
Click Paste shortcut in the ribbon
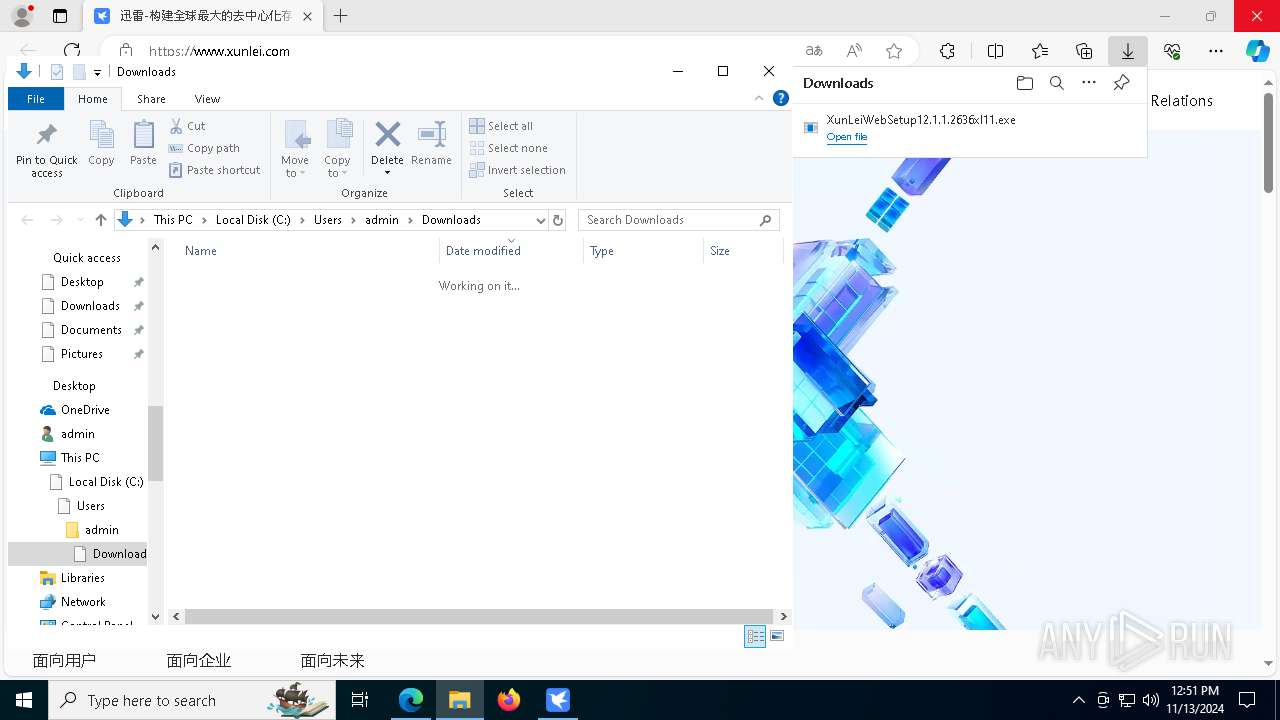click(214, 170)
